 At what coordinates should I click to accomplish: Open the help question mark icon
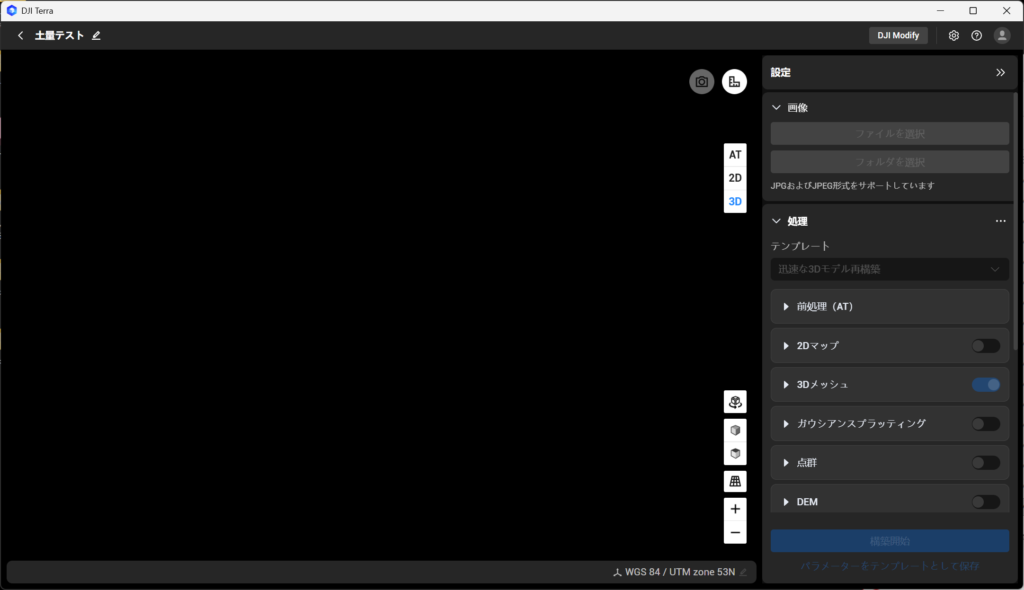point(977,35)
